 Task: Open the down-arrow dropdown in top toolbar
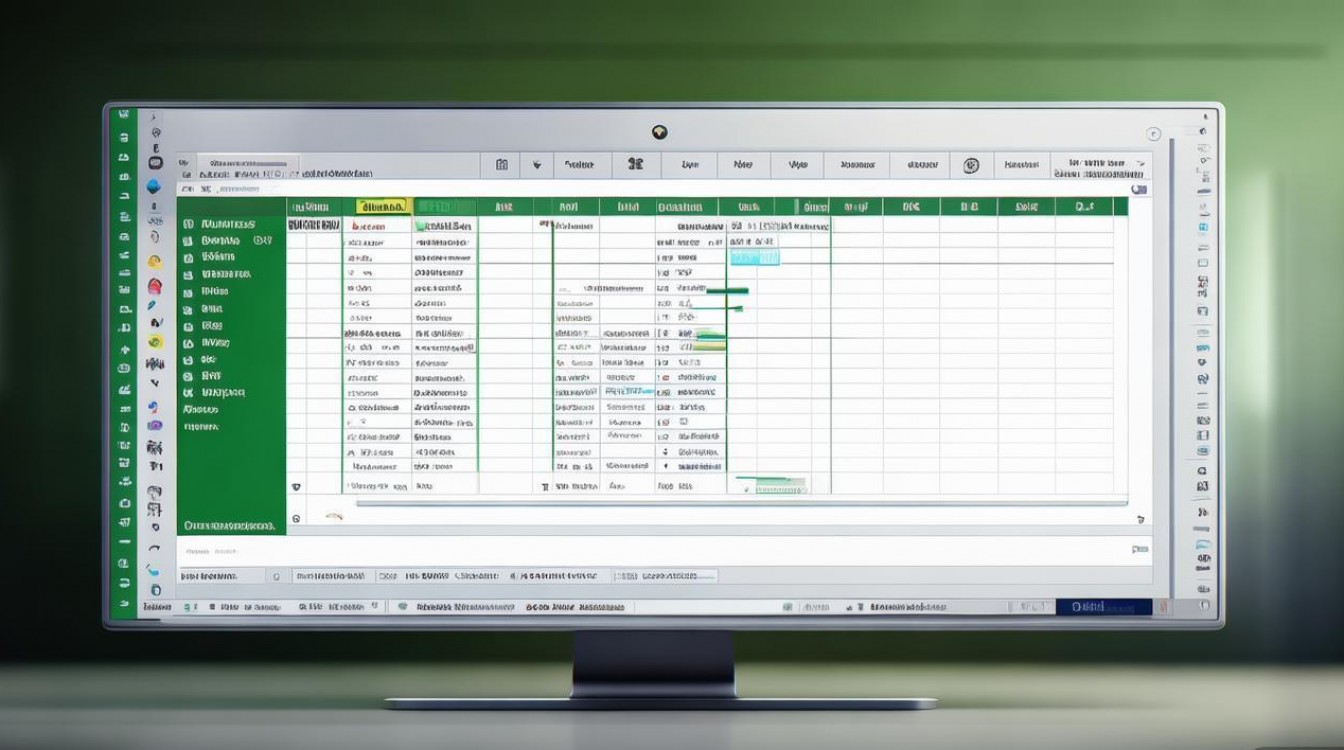click(x=537, y=165)
